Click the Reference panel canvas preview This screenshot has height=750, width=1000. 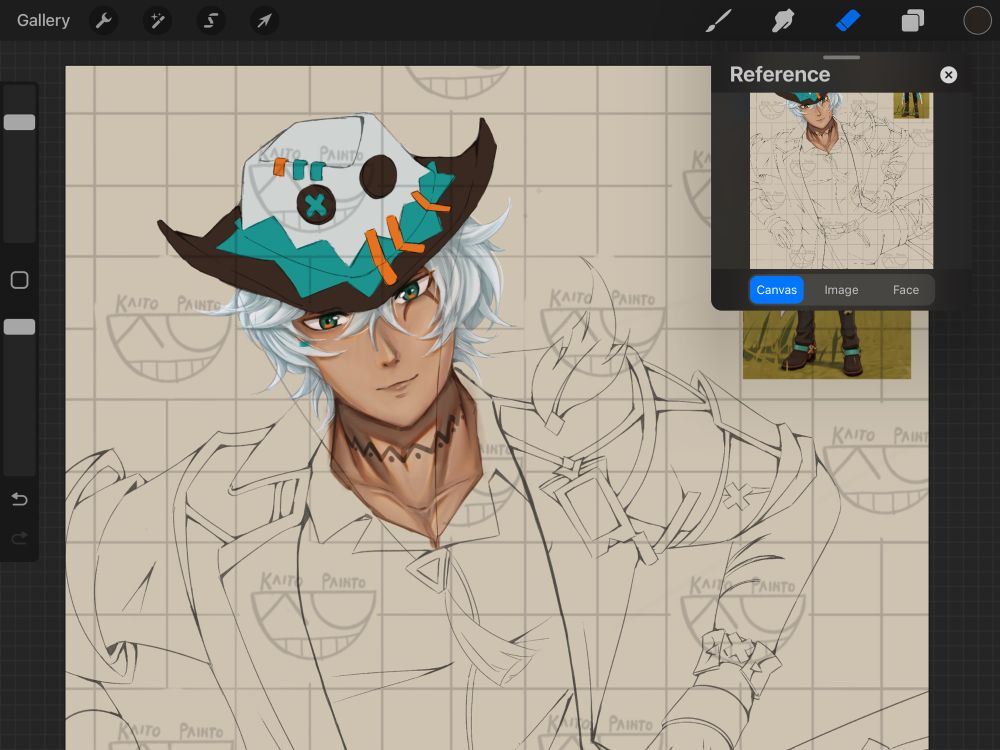841,180
